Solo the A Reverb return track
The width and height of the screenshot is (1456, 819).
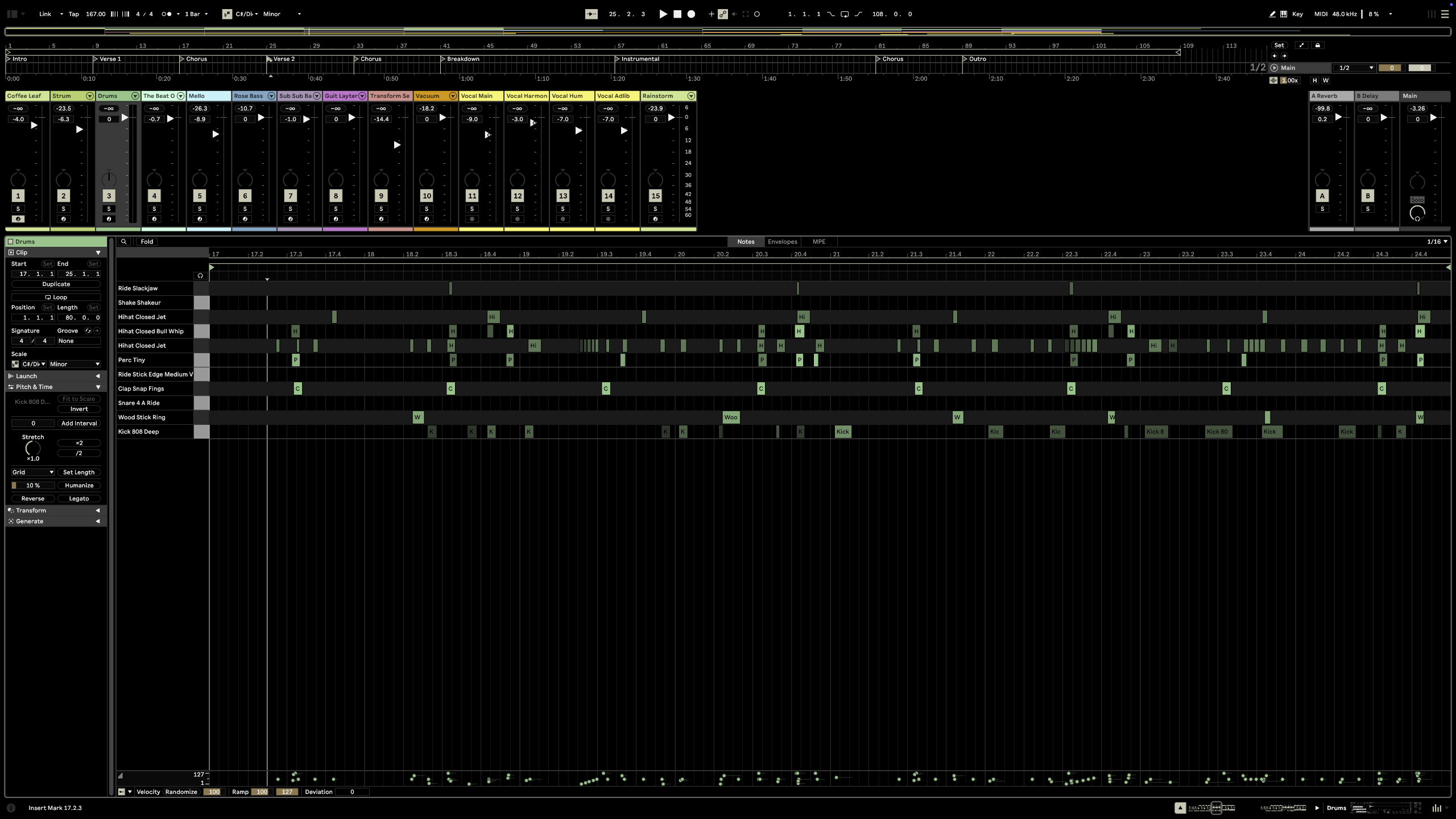[1322, 209]
